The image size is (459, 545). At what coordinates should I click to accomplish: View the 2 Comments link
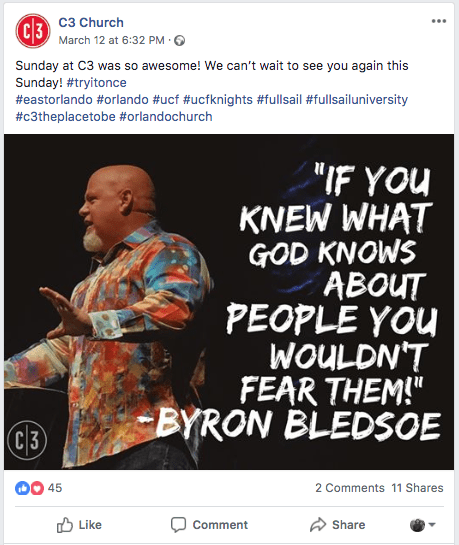point(350,488)
